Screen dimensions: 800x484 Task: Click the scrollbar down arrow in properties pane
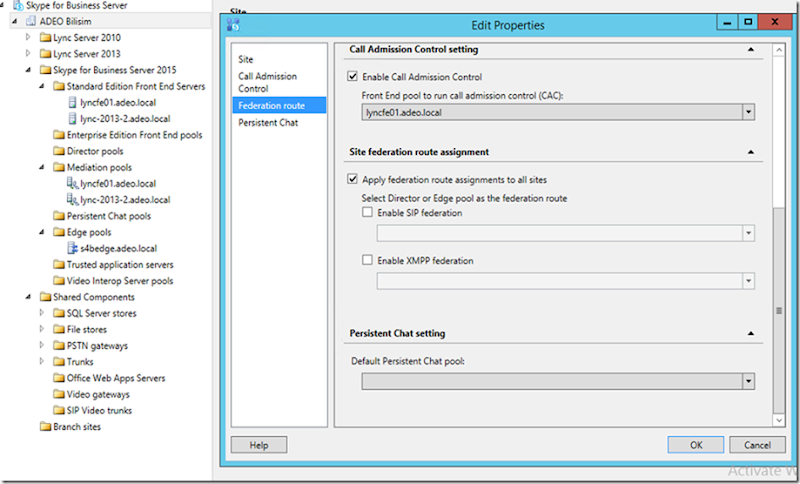(779, 420)
